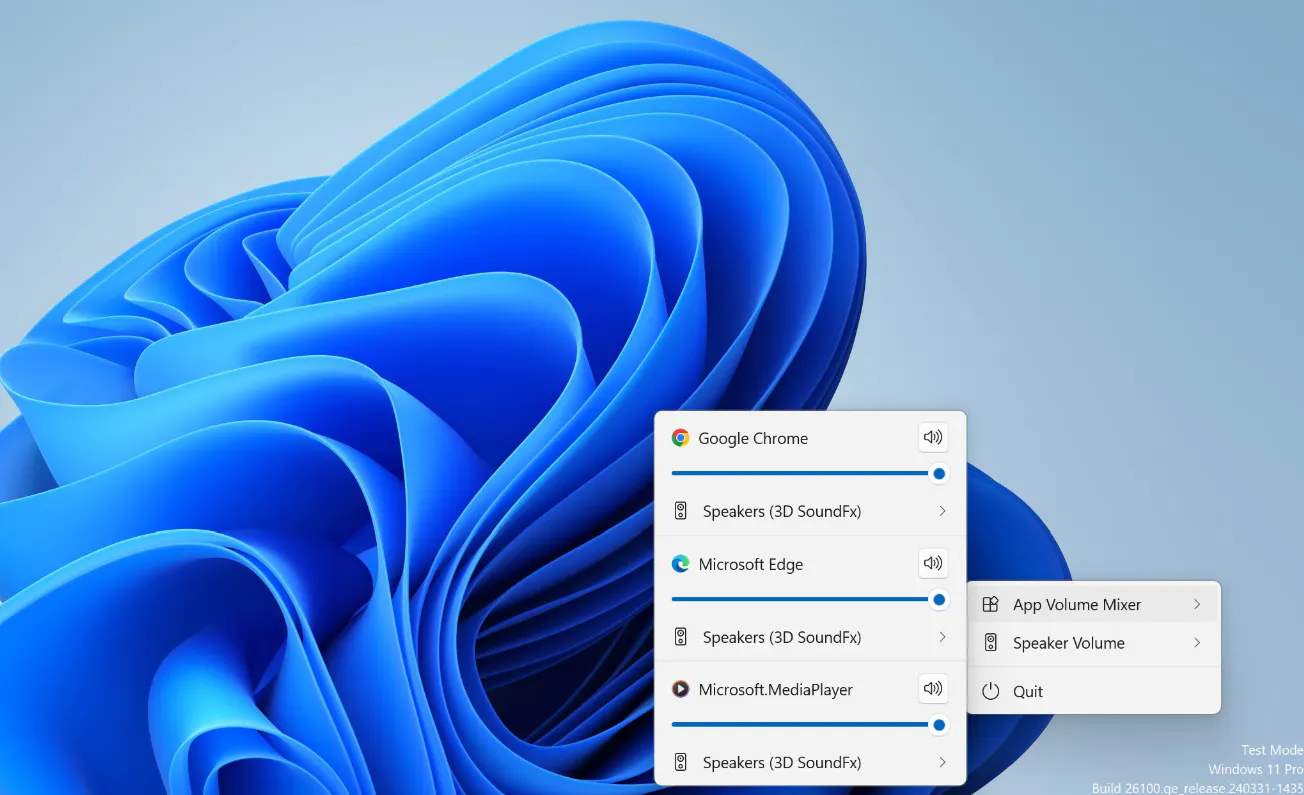Image resolution: width=1304 pixels, height=795 pixels.
Task: Choose Quit from the tray menu
Action: click(1094, 691)
